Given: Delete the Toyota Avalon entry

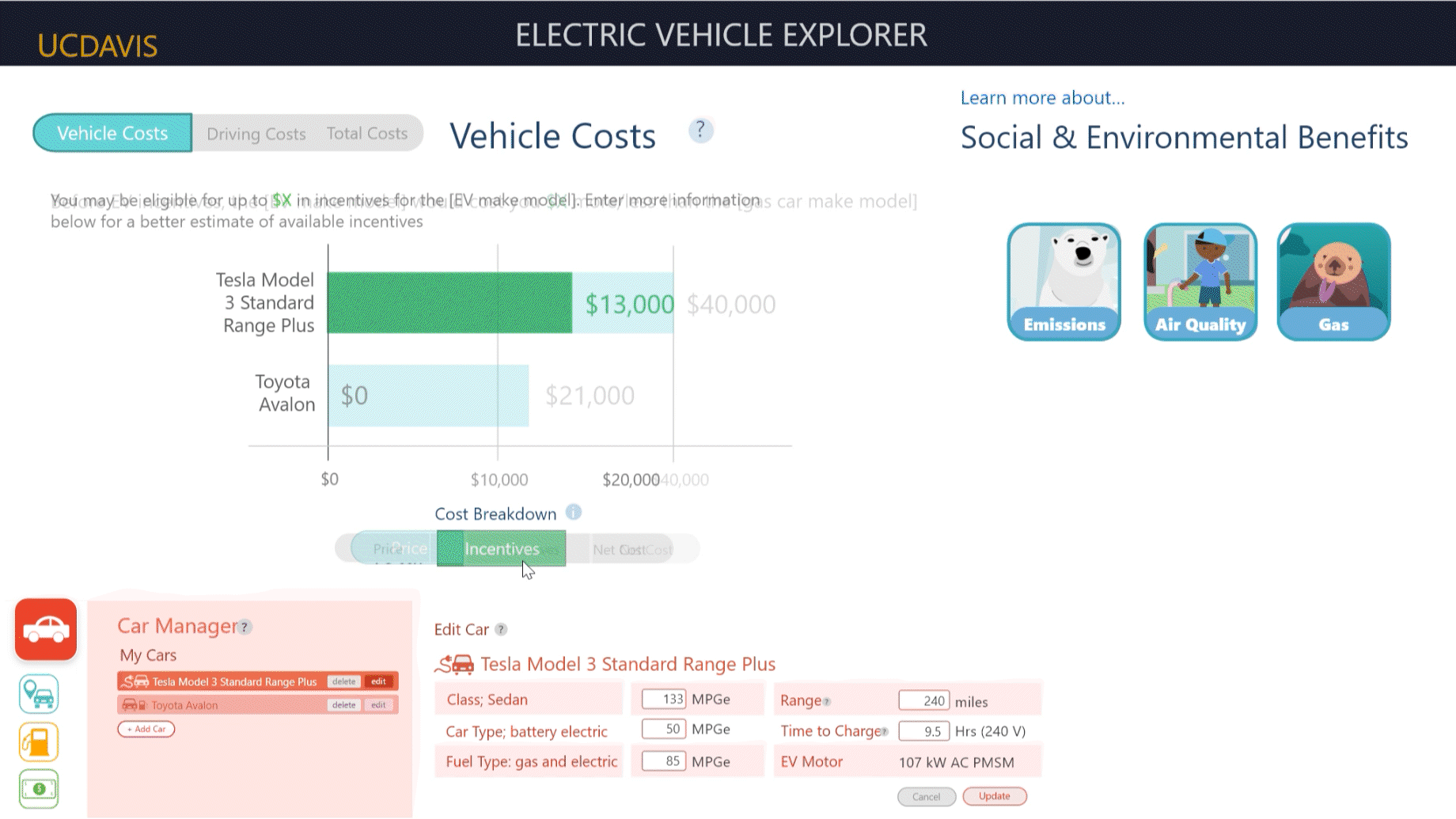Looking at the screenshot, I should [x=344, y=705].
